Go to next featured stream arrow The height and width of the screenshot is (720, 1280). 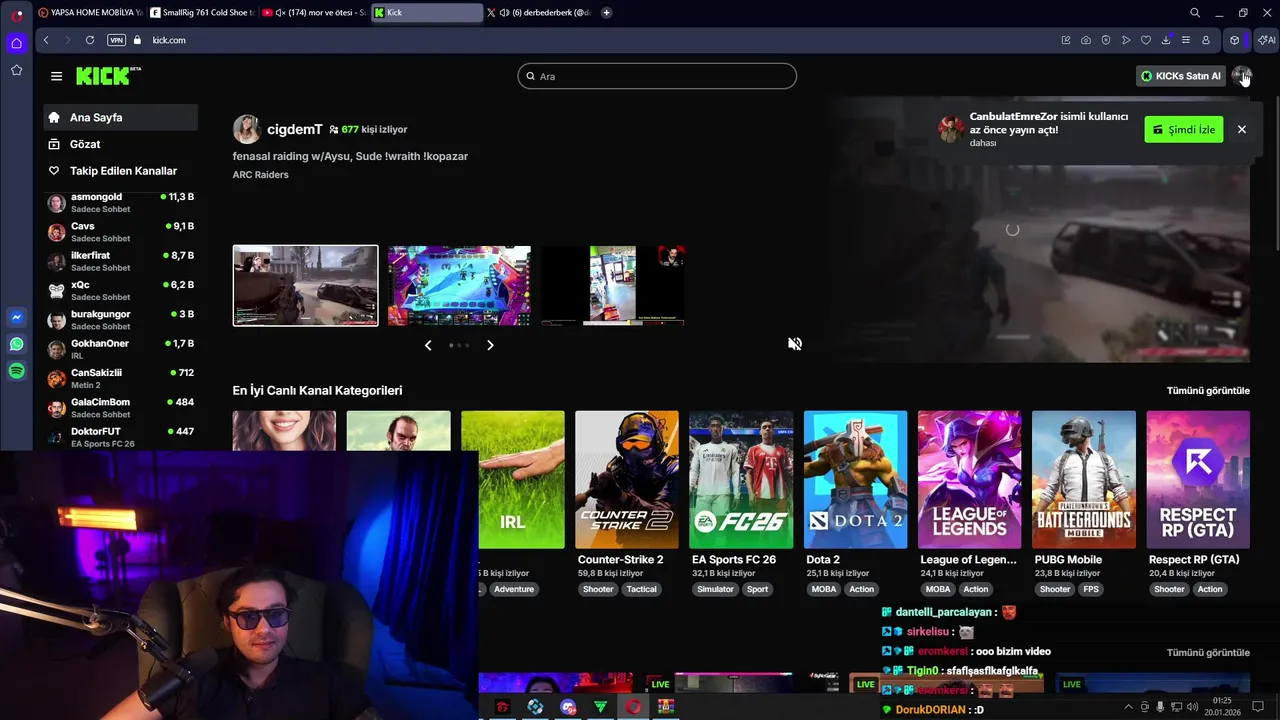pyautogui.click(x=490, y=345)
